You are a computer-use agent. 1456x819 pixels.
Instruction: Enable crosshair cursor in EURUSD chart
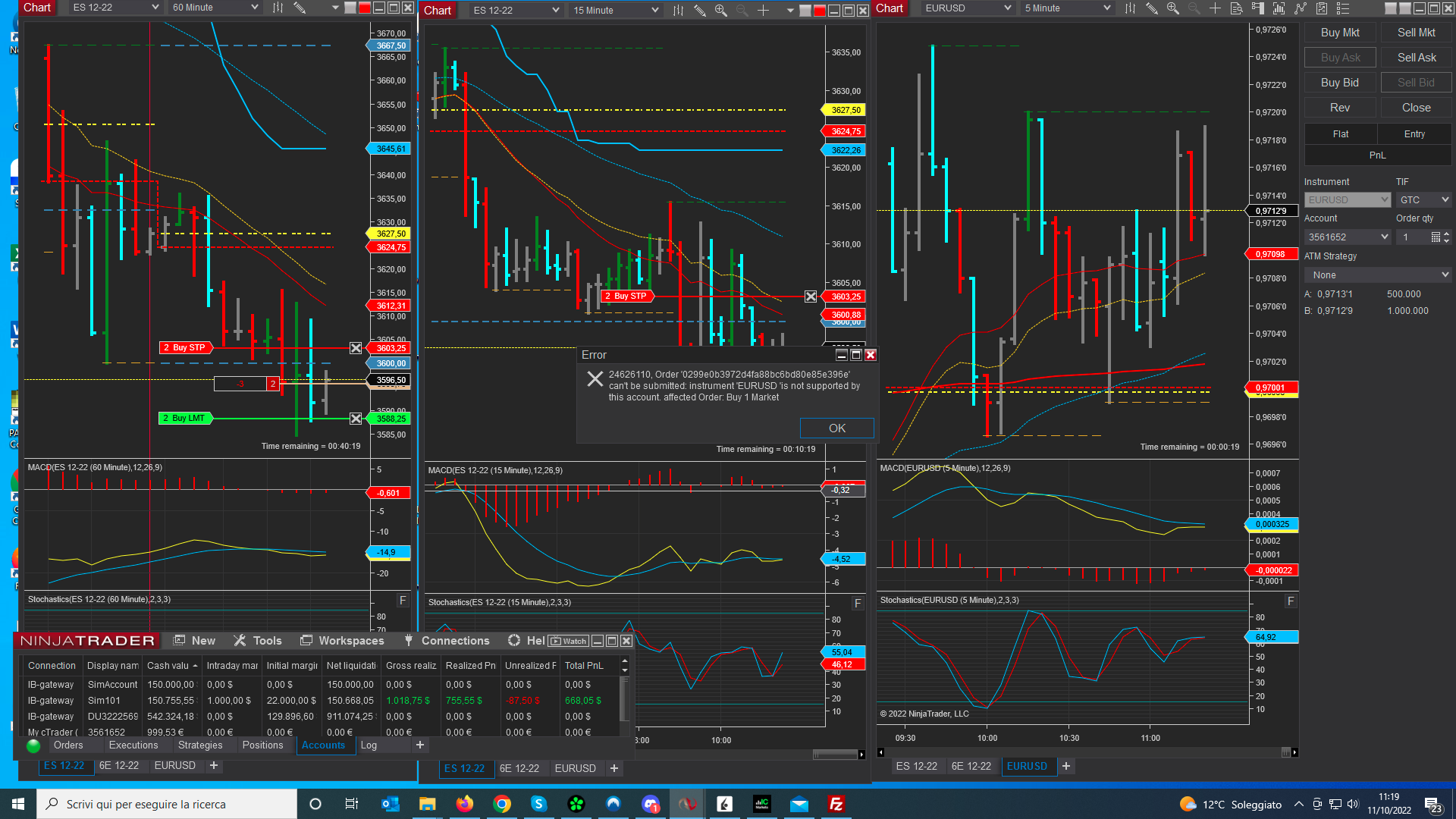click(x=1215, y=8)
